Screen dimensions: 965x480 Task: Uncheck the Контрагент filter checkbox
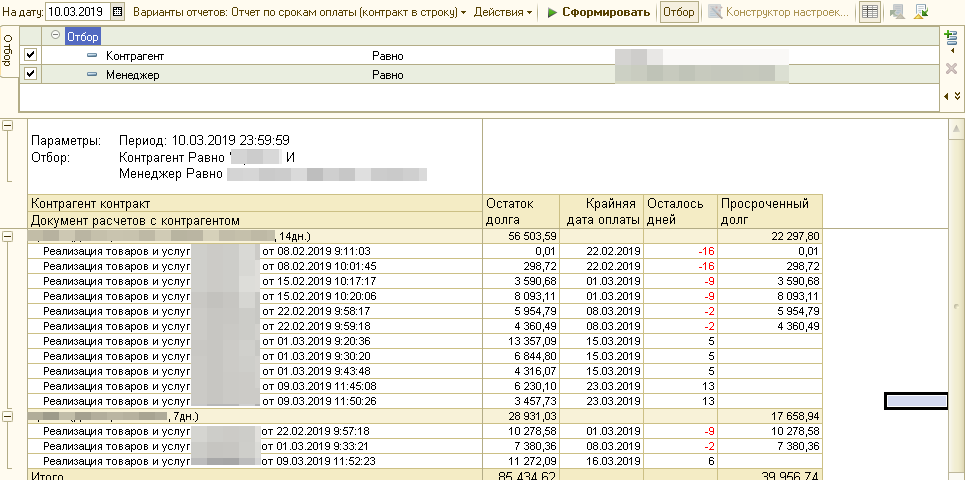30,56
